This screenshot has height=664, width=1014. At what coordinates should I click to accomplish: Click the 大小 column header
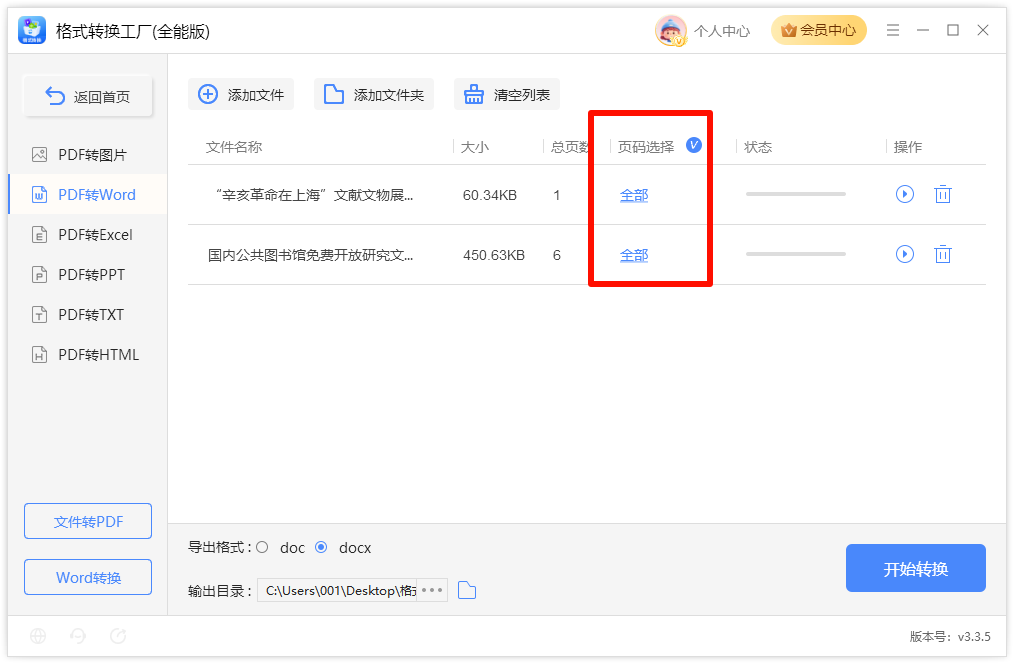pyautogui.click(x=475, y=147)
